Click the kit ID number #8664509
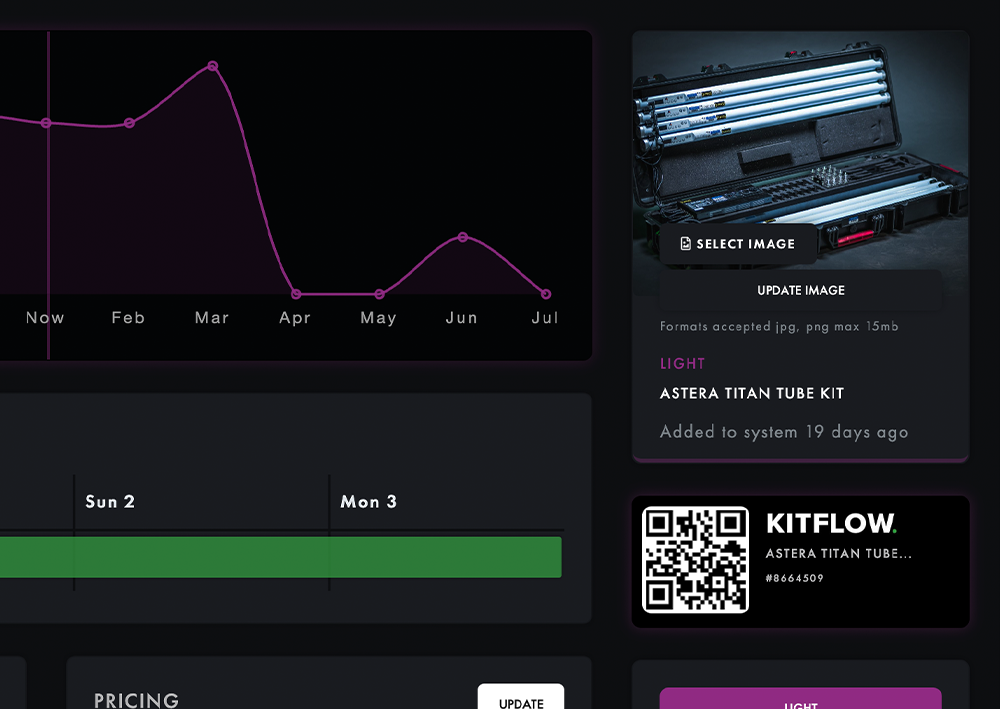This screenshot has width=1000, height=709. (x=795, y=578)
